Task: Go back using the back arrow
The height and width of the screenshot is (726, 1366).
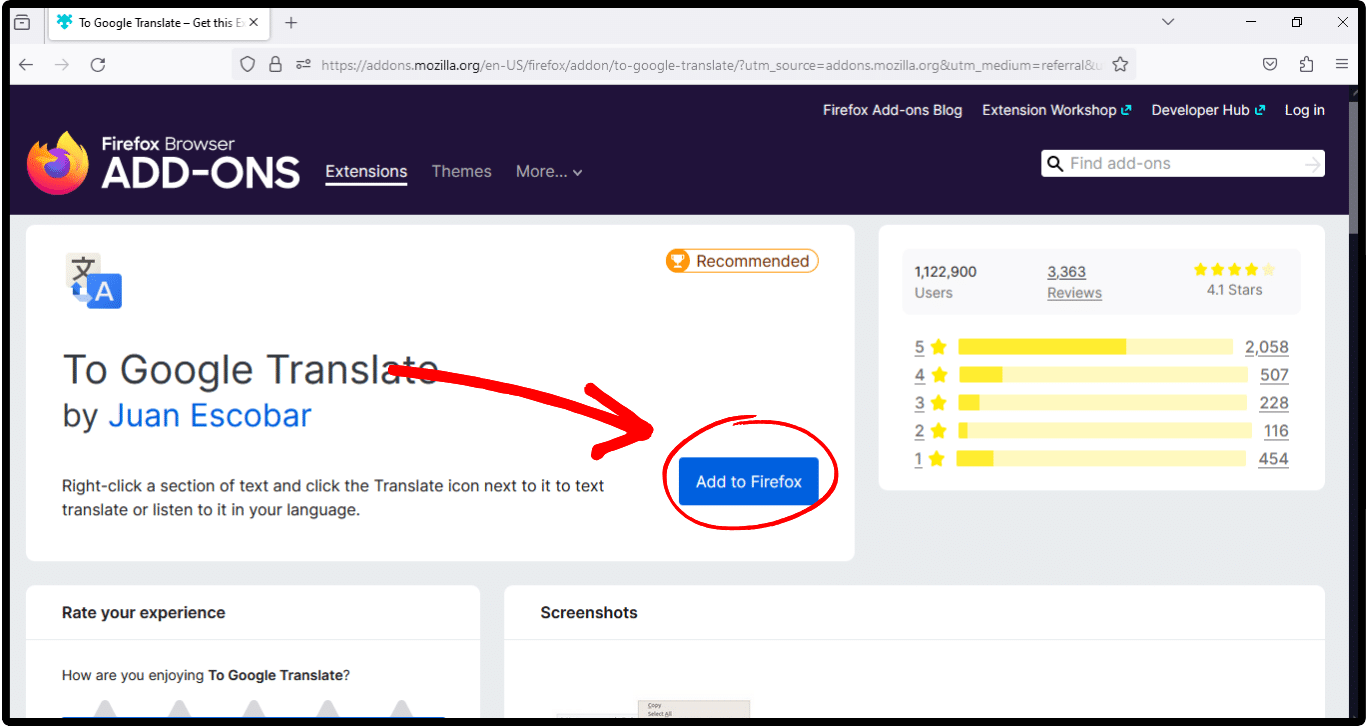Action: click(x=26, y=64)
